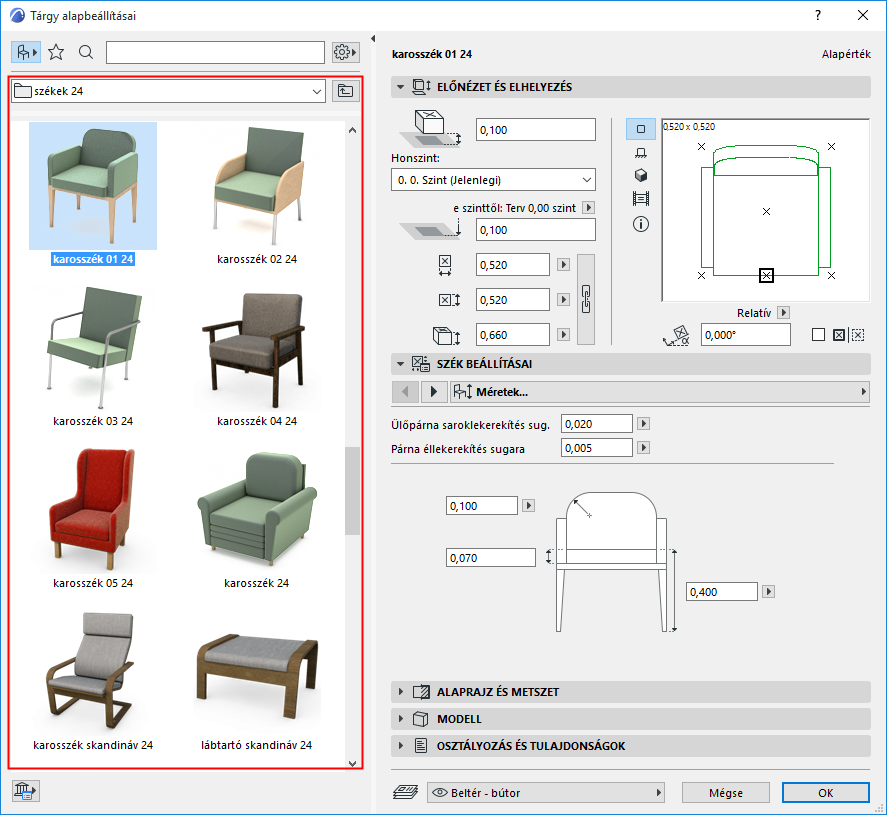Open the Beltér - bútor layer menu
The image size is (887, 815).
point(546,793)
